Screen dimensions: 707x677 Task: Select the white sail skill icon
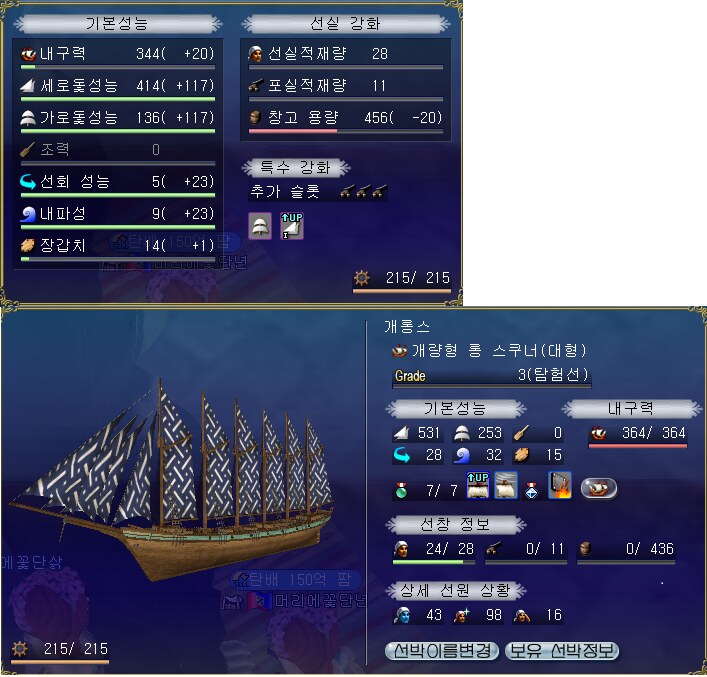click(505, 485)
